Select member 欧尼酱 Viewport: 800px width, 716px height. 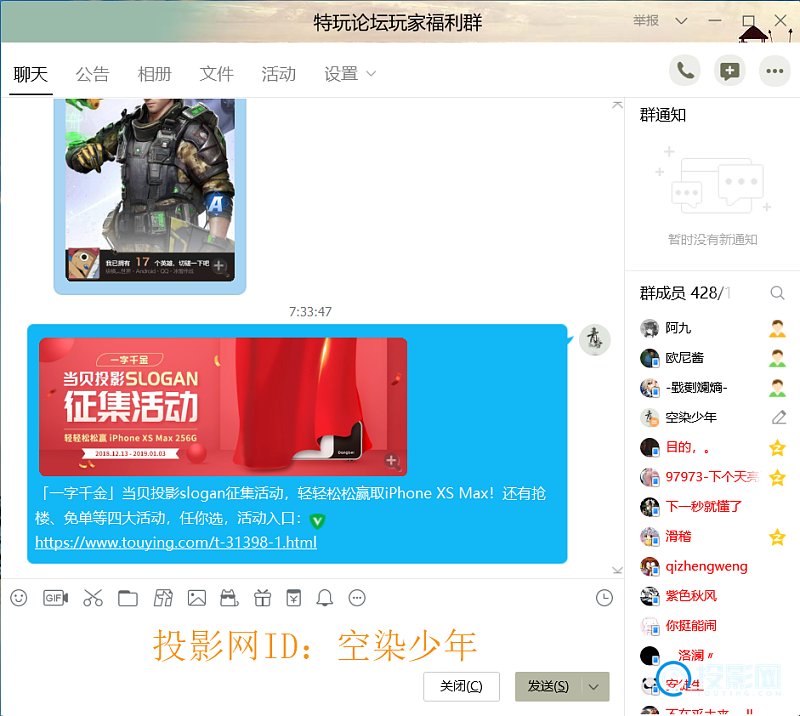(710, 358)
